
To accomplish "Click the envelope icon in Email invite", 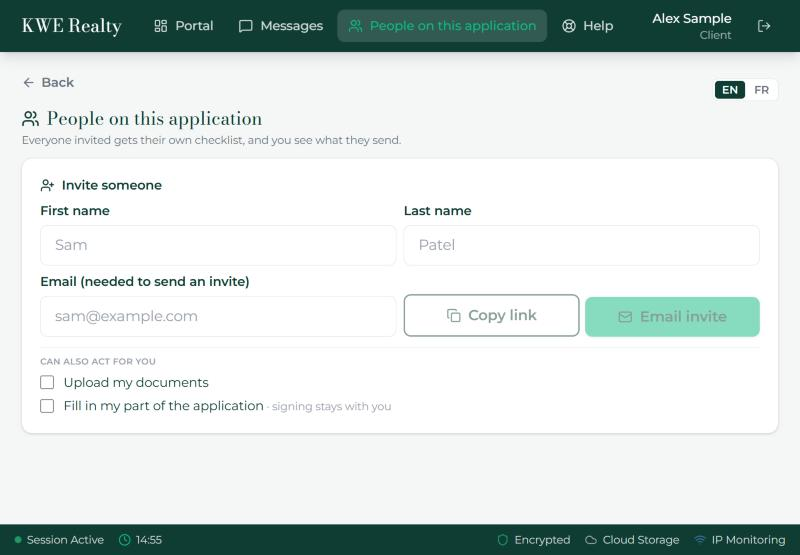I will (x=625, y=317).
